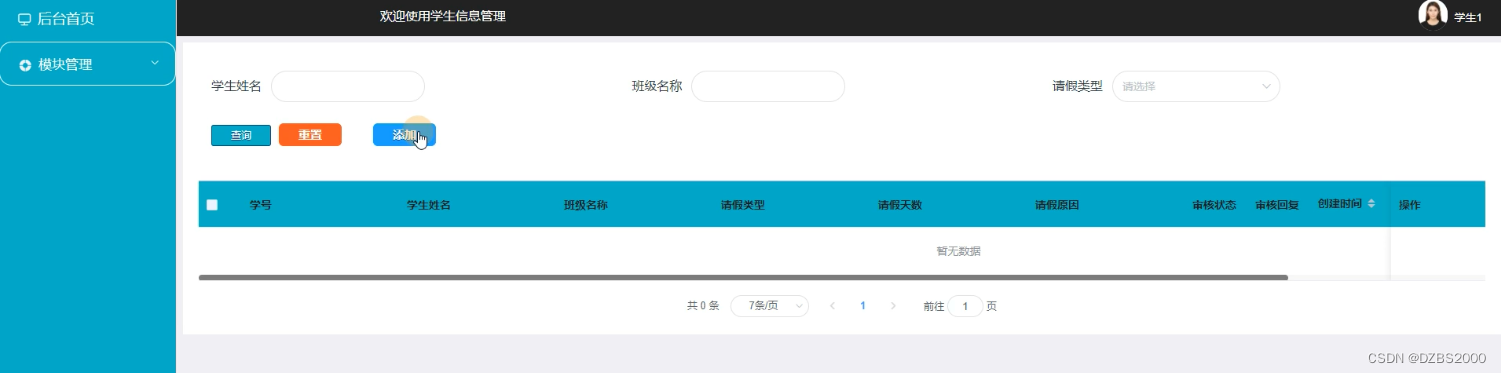Tick the select-all checkbox in table header
Viewport: 1501px width, 373px height.
212,205
